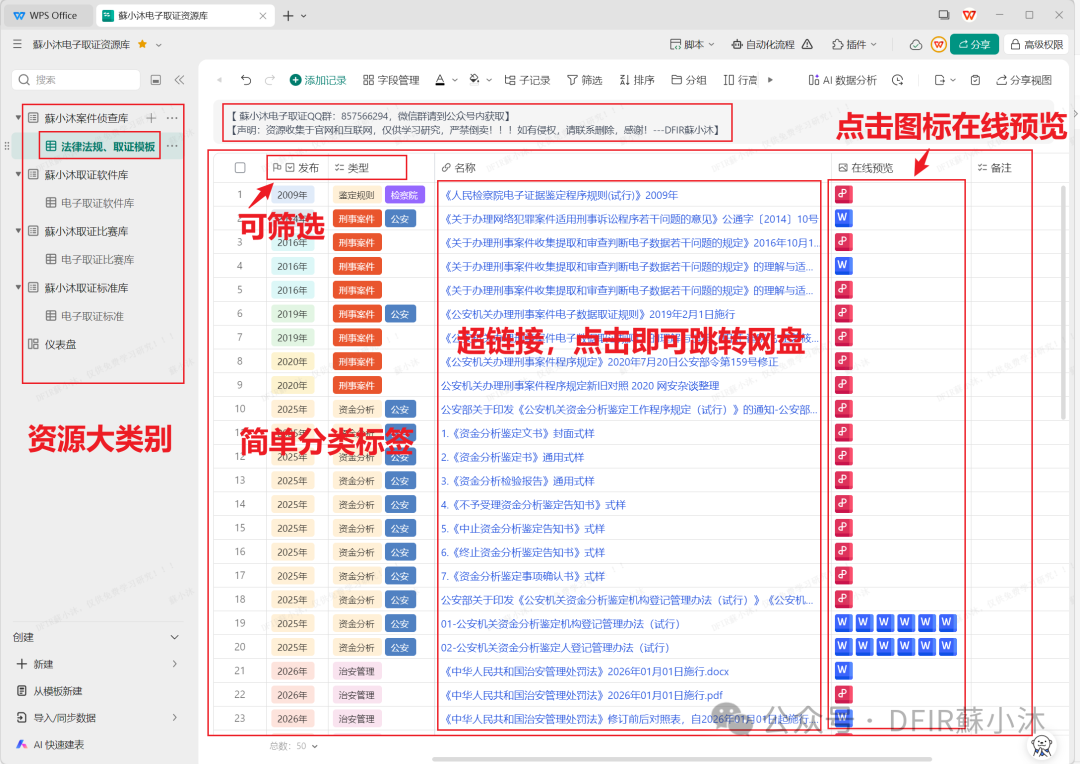Check the select-all box in the table header
The image size is (1080, 764).
coord(241,169)
